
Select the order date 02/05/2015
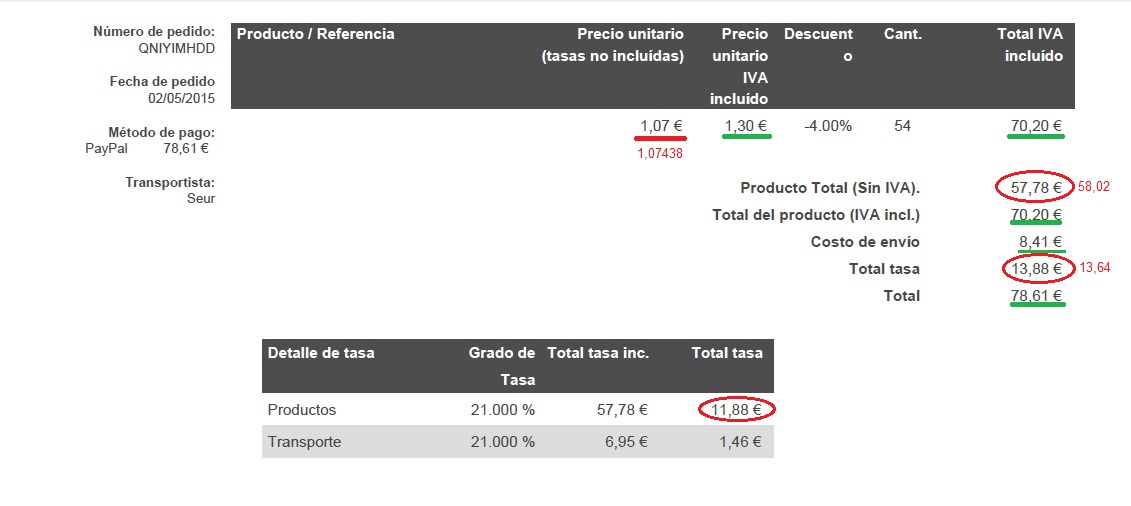pos(181,98)
